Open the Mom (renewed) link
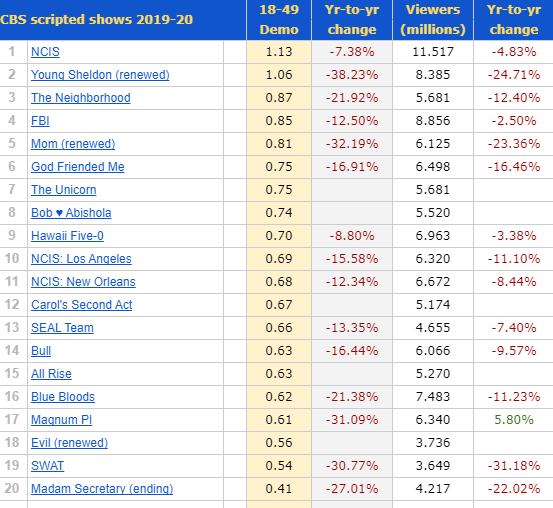Viewport: 553px width, 508px height. coord(73,144)
